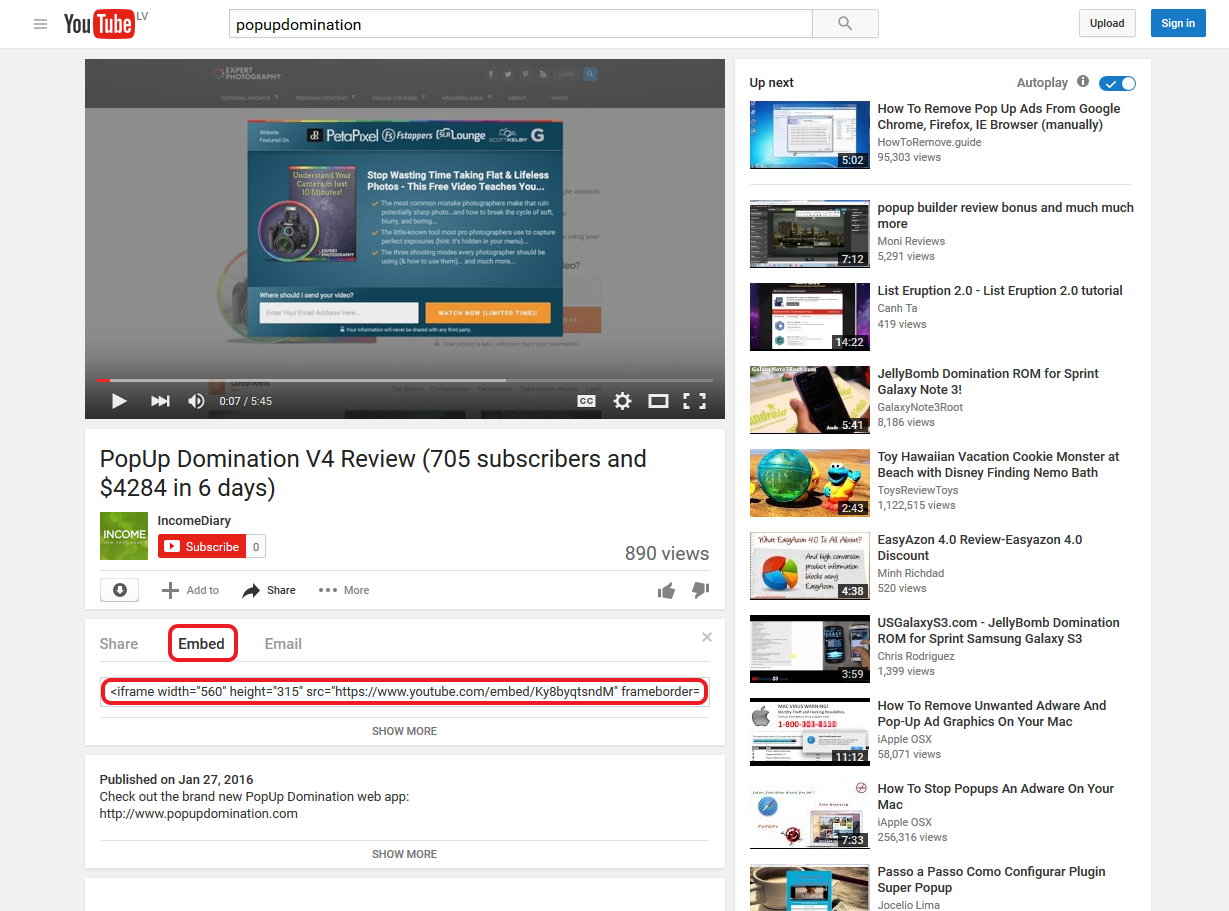
Task: Seek on the video progress bar
Action: pyautogui.click(x=405, y=380)
